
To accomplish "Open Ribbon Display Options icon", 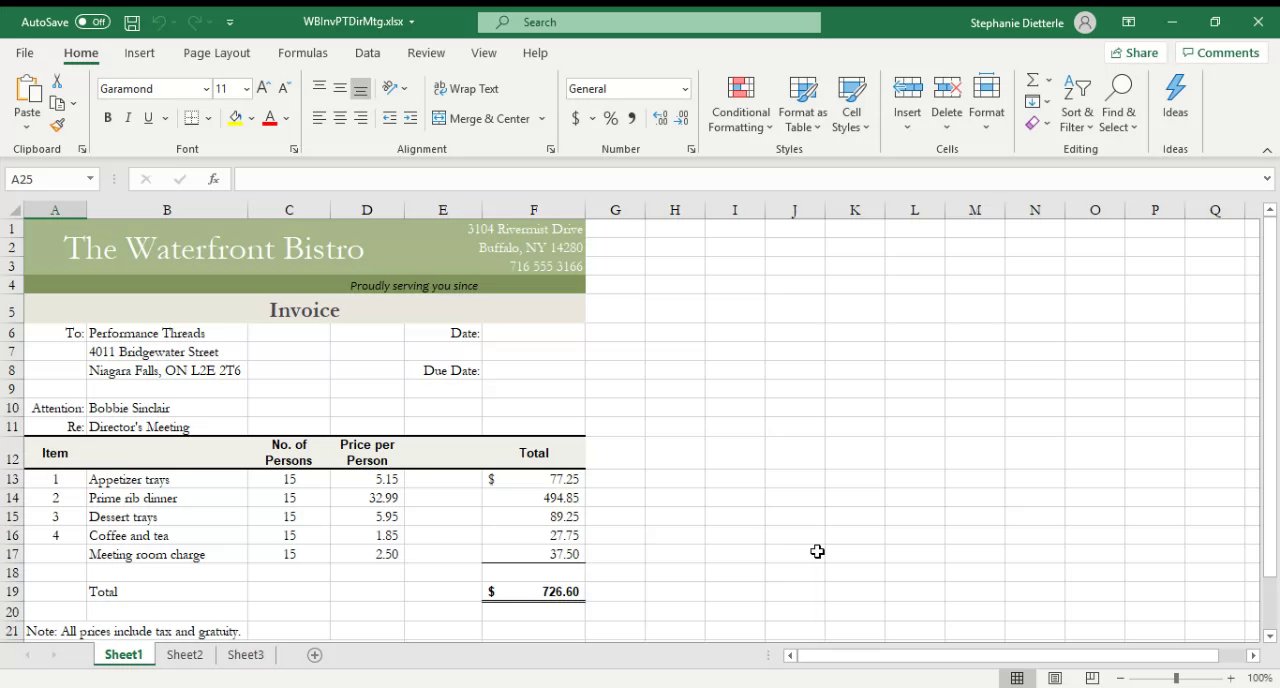I will pyautogui.click(x=1128, y=22).
